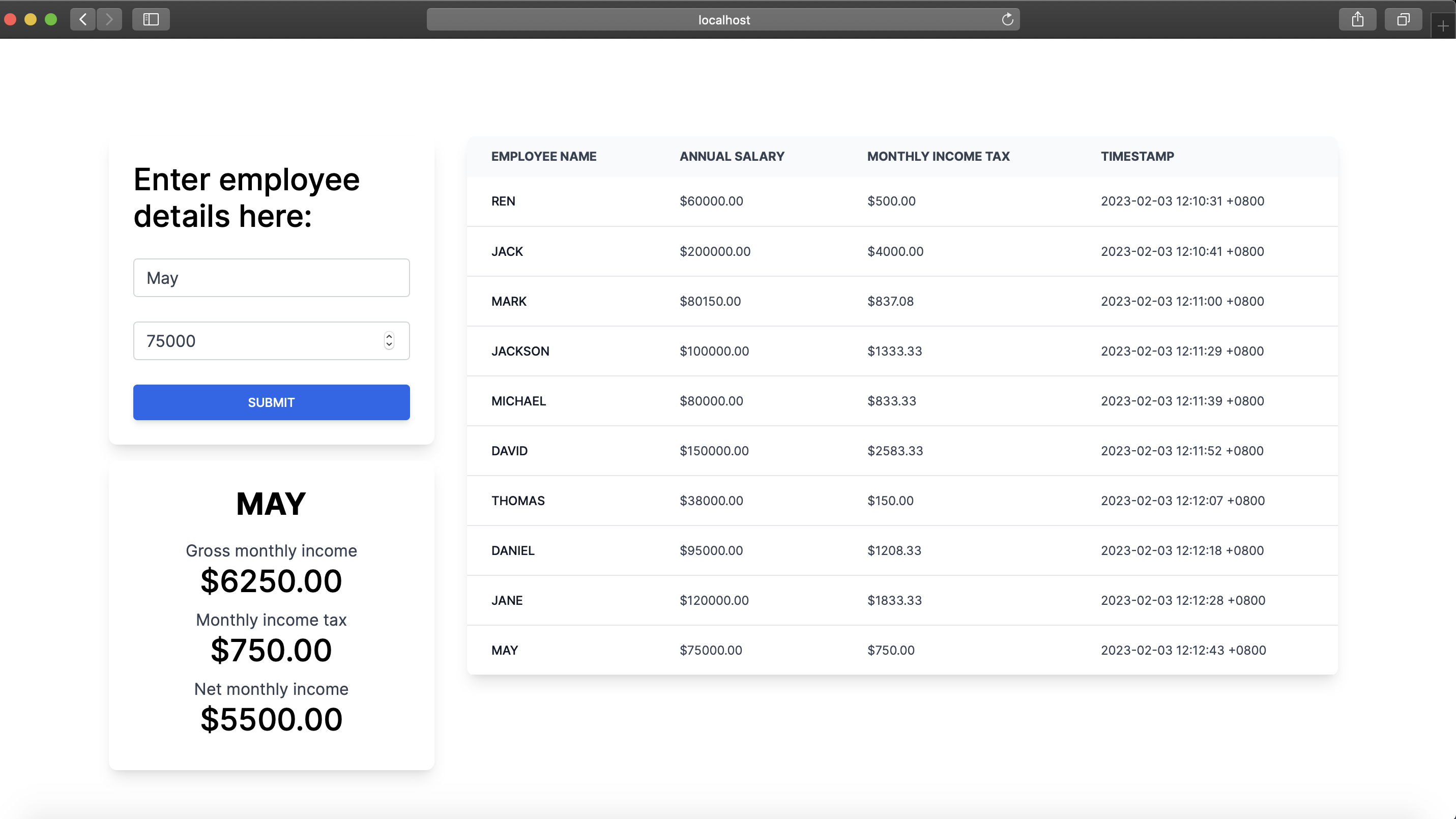
Task: Click the ANNUAL SALARY column header
Action: (x=732, y=156)
